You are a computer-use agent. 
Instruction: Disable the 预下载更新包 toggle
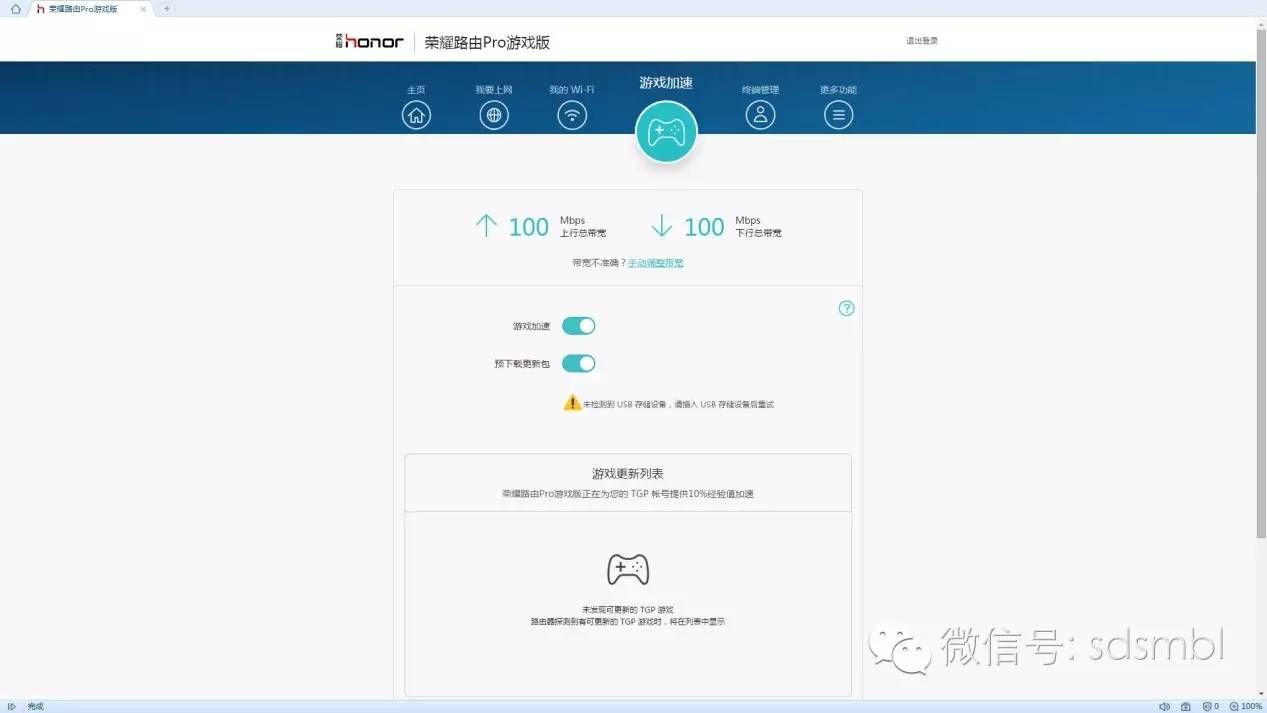click(579, 363)
